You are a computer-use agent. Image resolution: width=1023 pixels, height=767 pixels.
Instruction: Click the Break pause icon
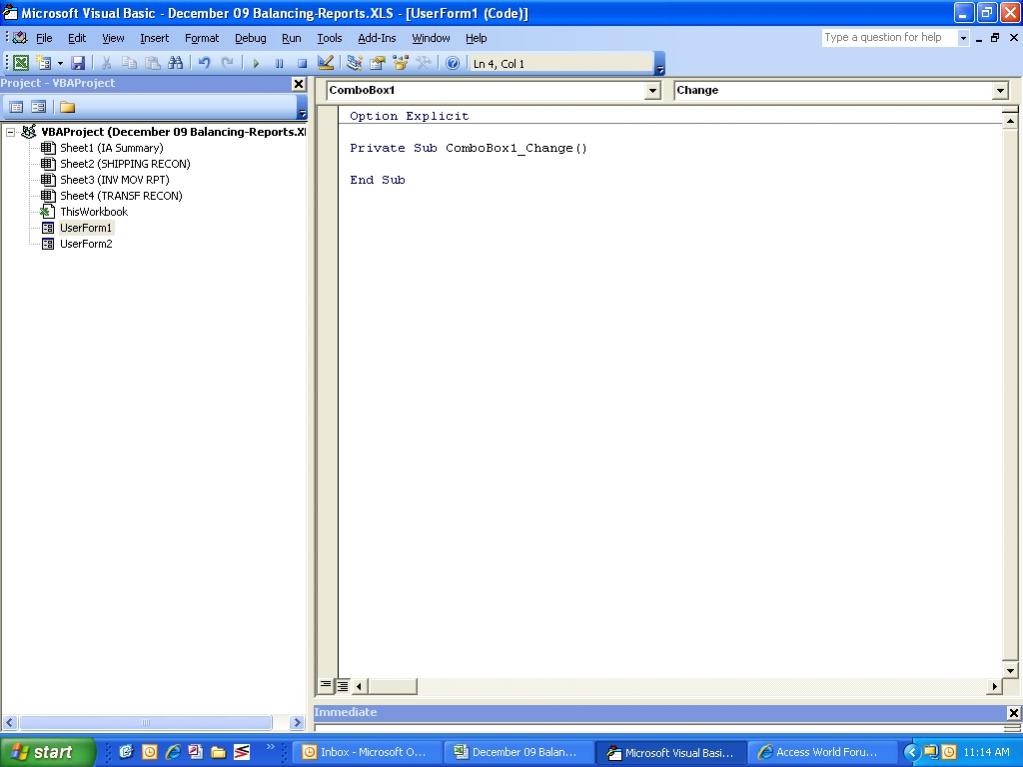[279, 63]
